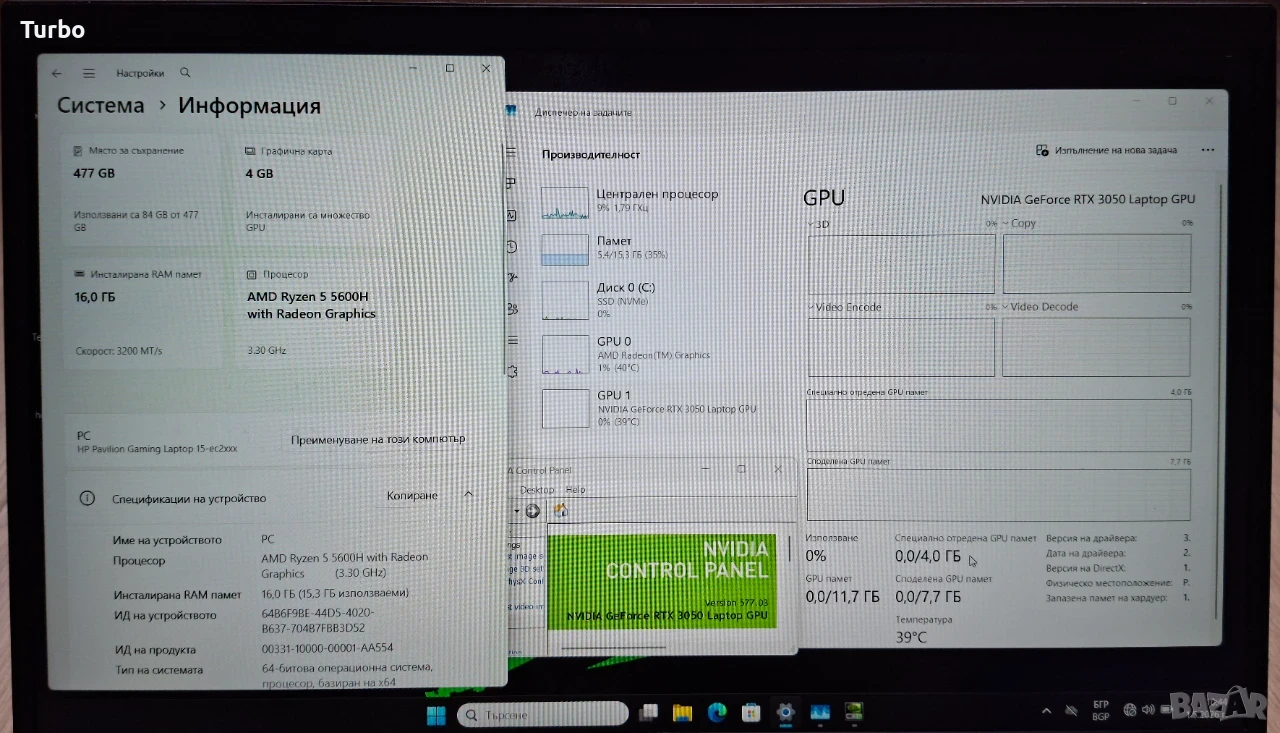Viewport: 1280px width, 733px height.
Task: Click the Task Manager icon on the taskbar
Action: click(820, 713)
